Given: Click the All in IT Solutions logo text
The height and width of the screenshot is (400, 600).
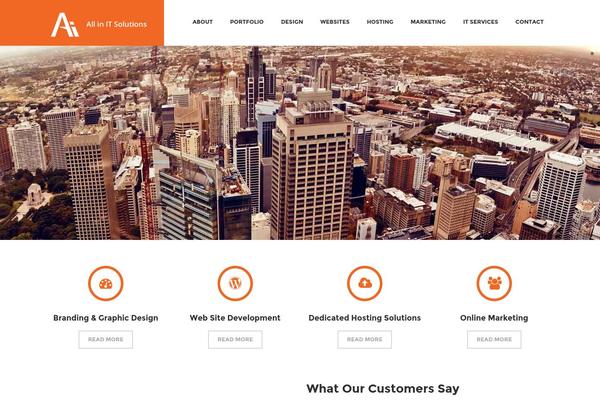Looking at the screenshot, I should (116, 24).
